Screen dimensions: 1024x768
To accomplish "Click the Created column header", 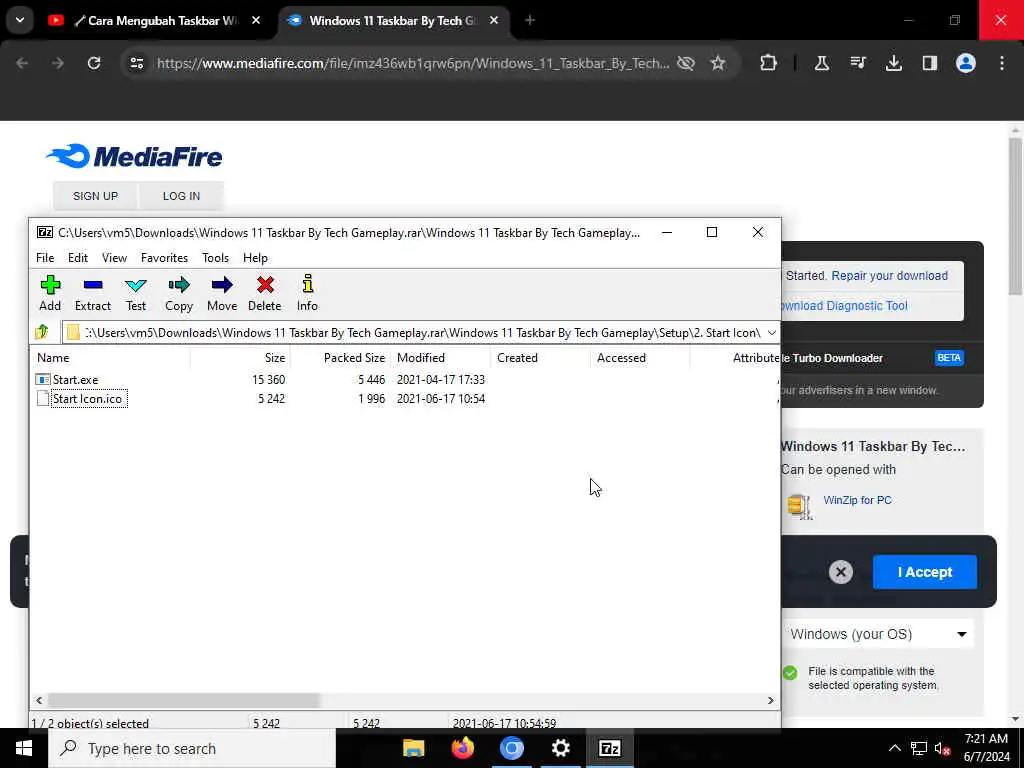I will click(x=540, y=358).
